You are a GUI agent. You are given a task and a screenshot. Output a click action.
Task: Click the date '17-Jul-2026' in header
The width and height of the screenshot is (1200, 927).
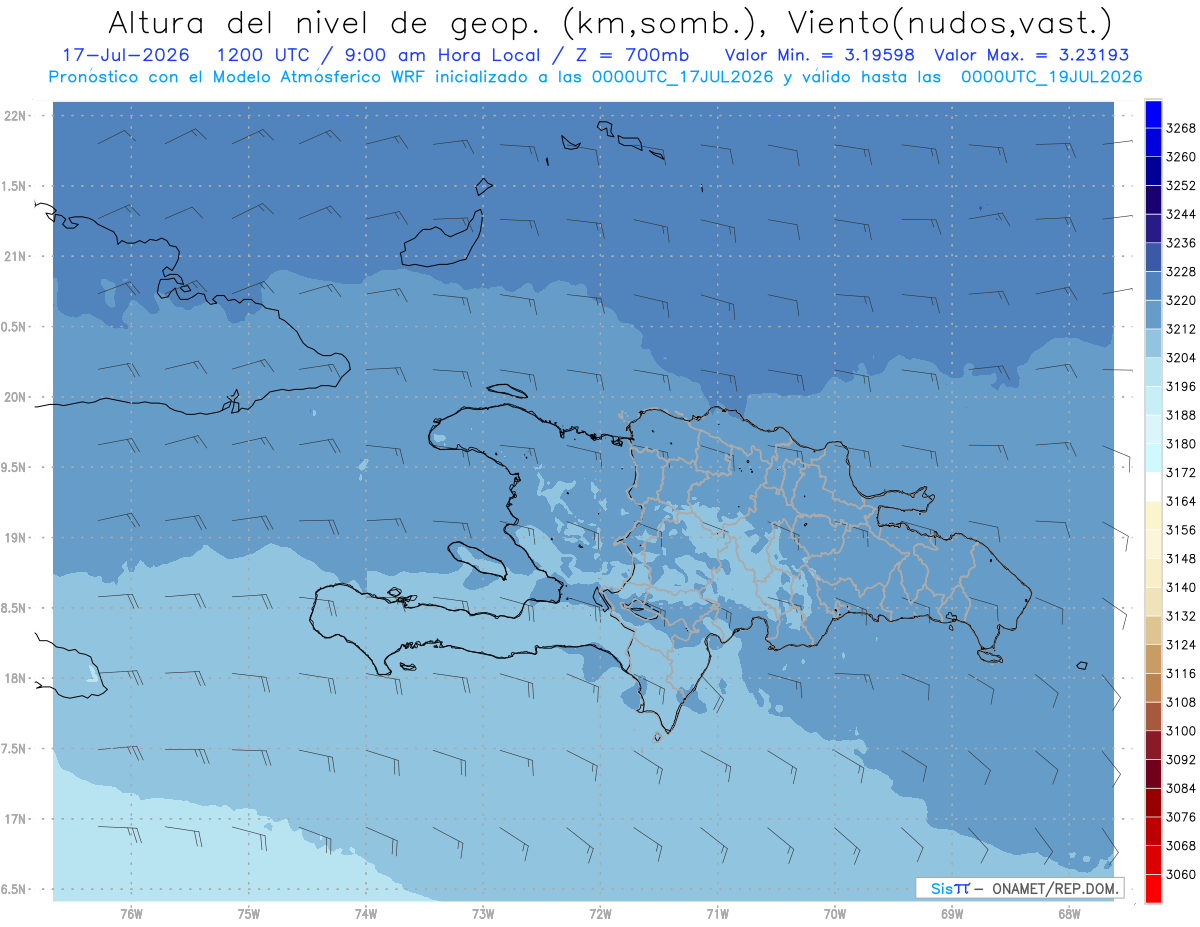tap(125, 55)
